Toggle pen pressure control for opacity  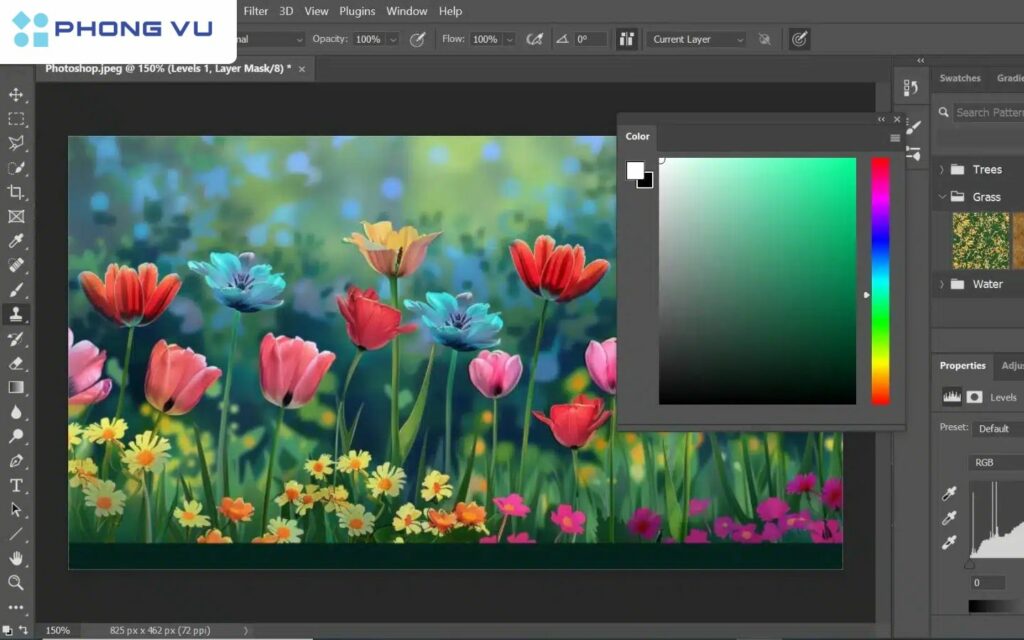coord(416,39)
